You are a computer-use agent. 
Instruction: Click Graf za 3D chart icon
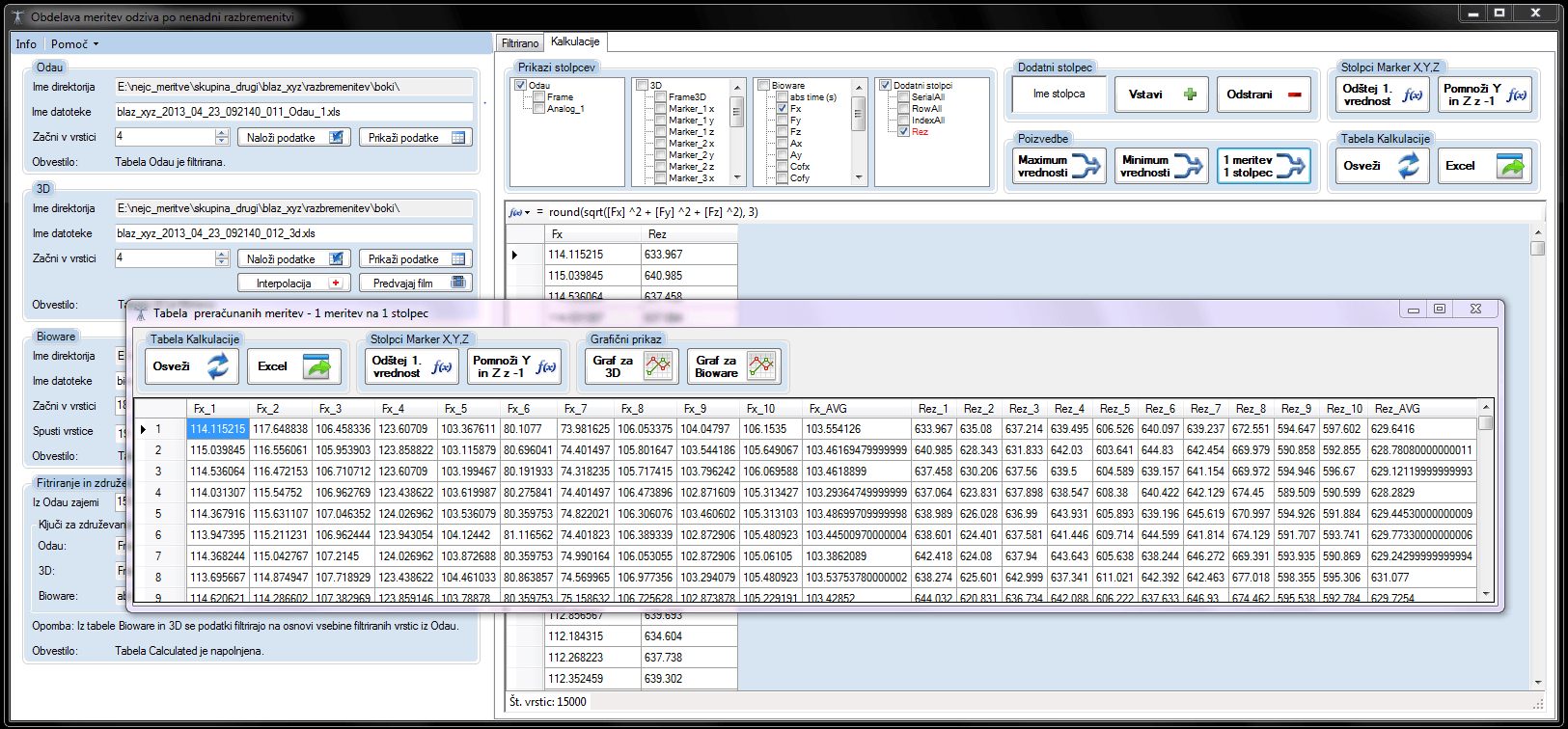658,366
